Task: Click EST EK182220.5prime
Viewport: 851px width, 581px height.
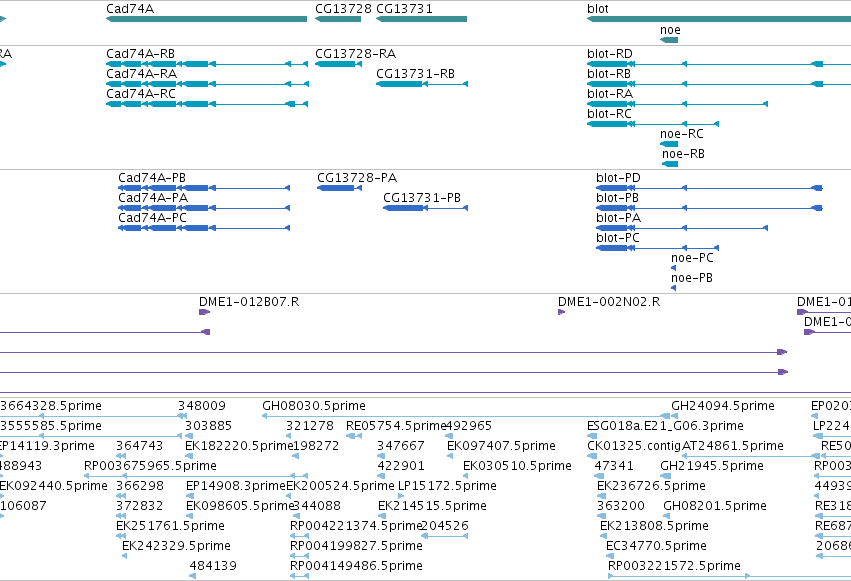Action: click(239, 446)
